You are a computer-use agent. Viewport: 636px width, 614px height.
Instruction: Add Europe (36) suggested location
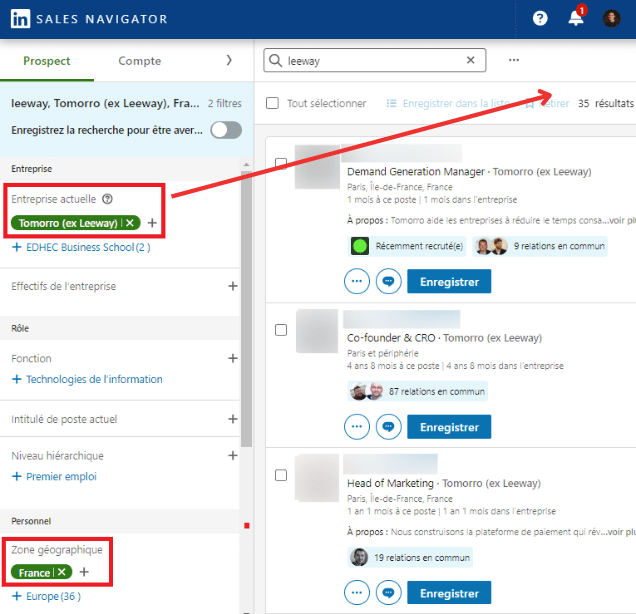point(47,596)
